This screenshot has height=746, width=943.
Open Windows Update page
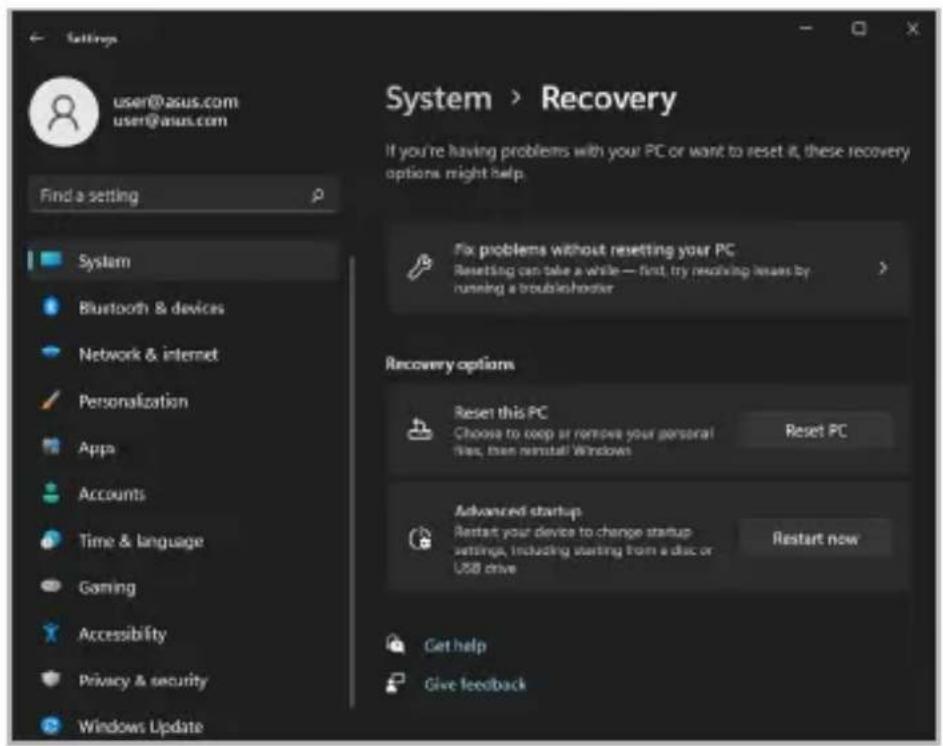click(183, 726)
